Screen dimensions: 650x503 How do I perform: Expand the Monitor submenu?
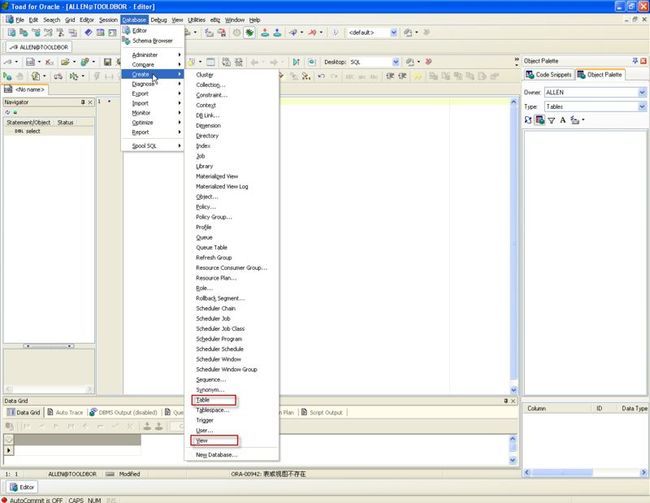coord(153,113)
